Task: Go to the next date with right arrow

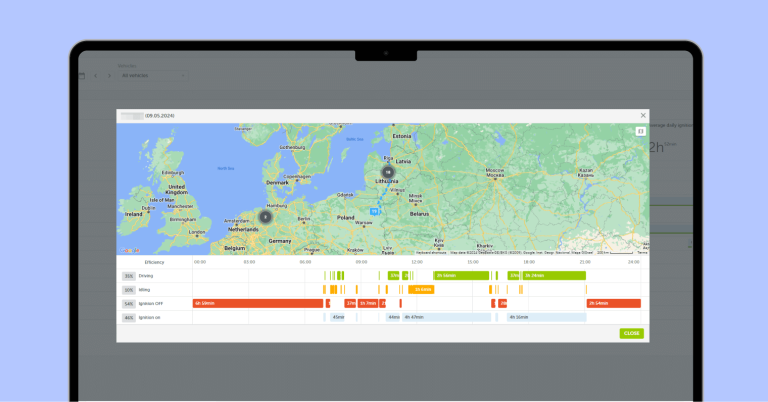Action: point(107,75)
